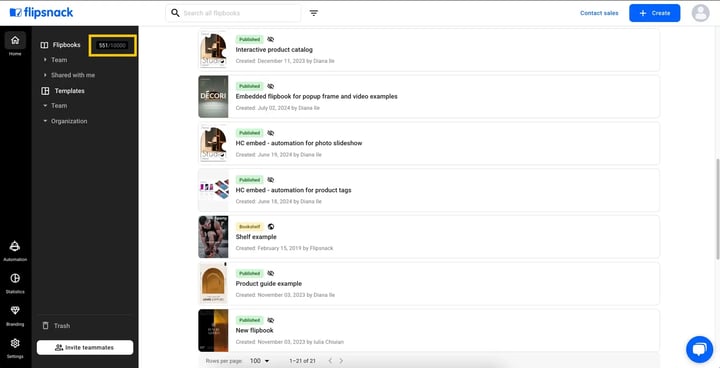Open the Flipsnack logo home link
This screenshot has width=720, height=368.
coord(41,13)
